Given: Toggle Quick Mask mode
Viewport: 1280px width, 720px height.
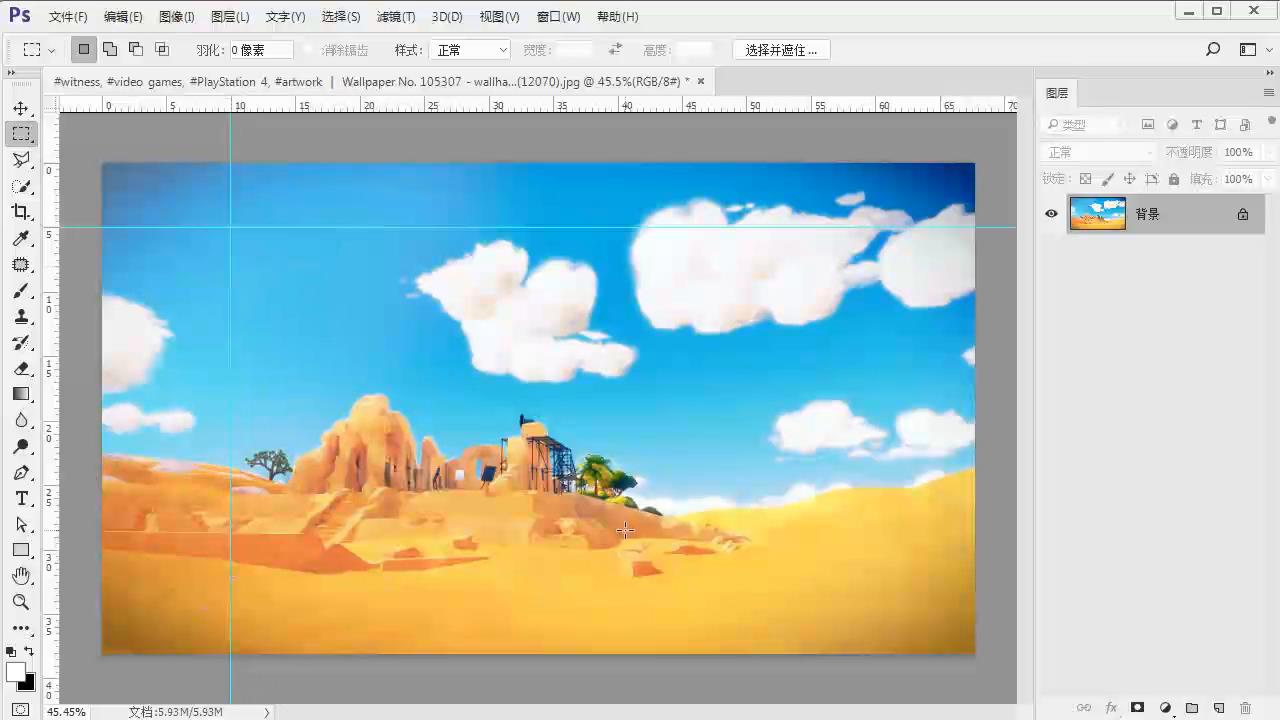Looking at the screenshot, I should 21,710.
